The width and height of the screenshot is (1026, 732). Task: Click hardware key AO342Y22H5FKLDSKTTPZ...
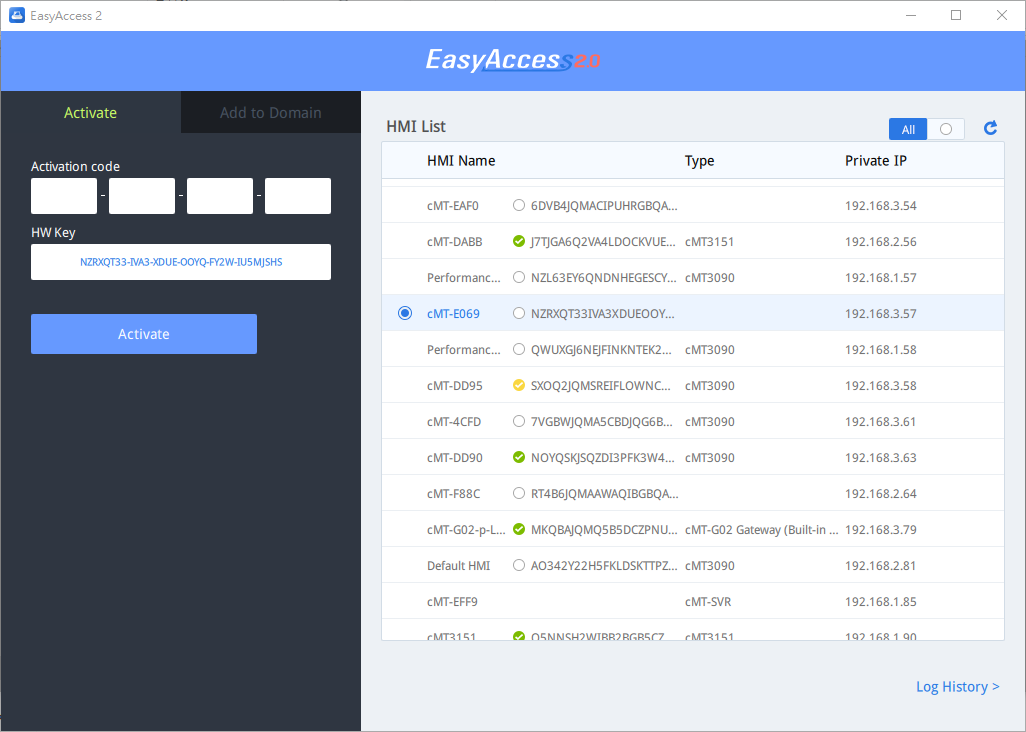coord(604,565)
